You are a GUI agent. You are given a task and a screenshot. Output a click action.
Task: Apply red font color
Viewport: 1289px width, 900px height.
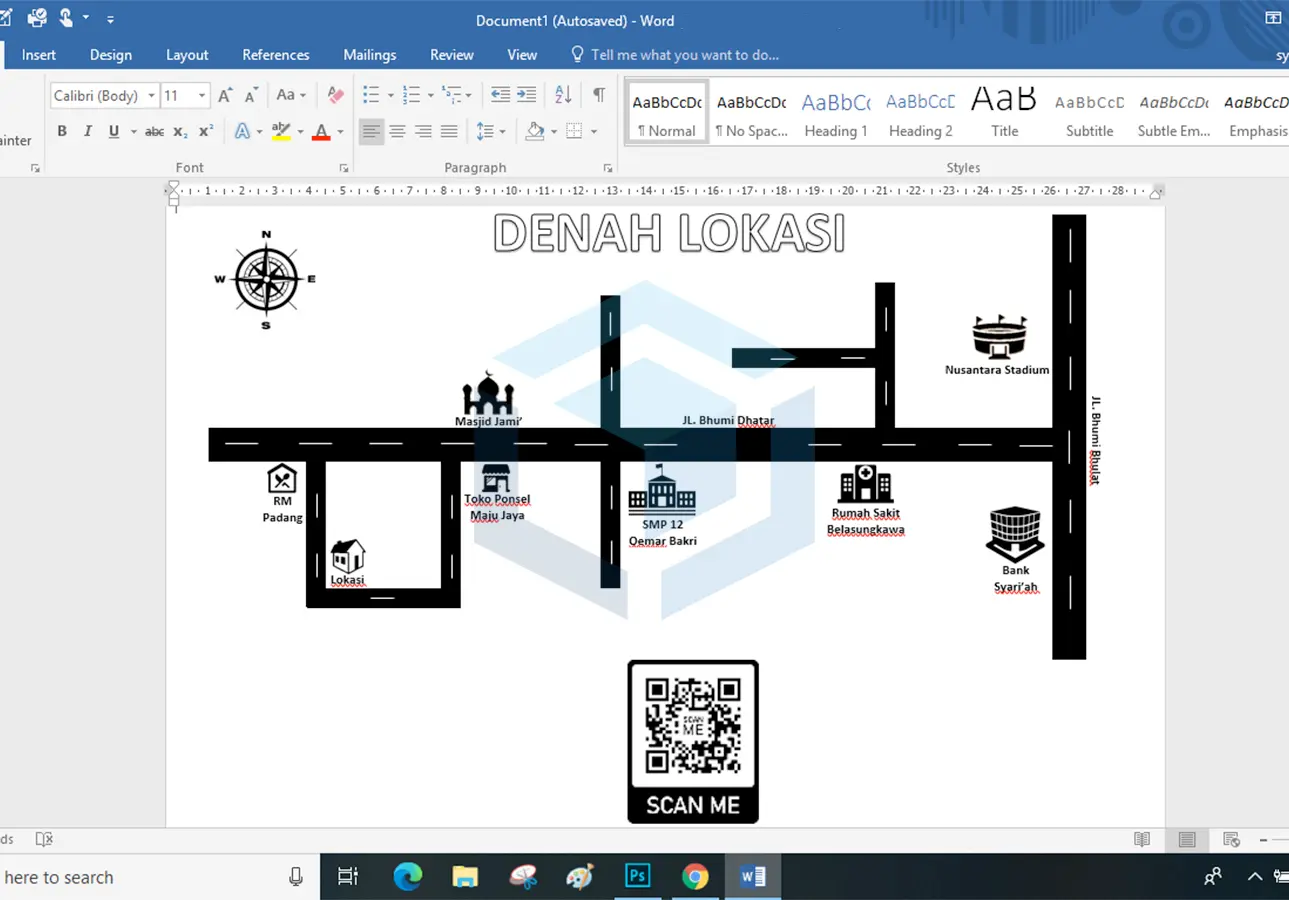tap(321, 131)
